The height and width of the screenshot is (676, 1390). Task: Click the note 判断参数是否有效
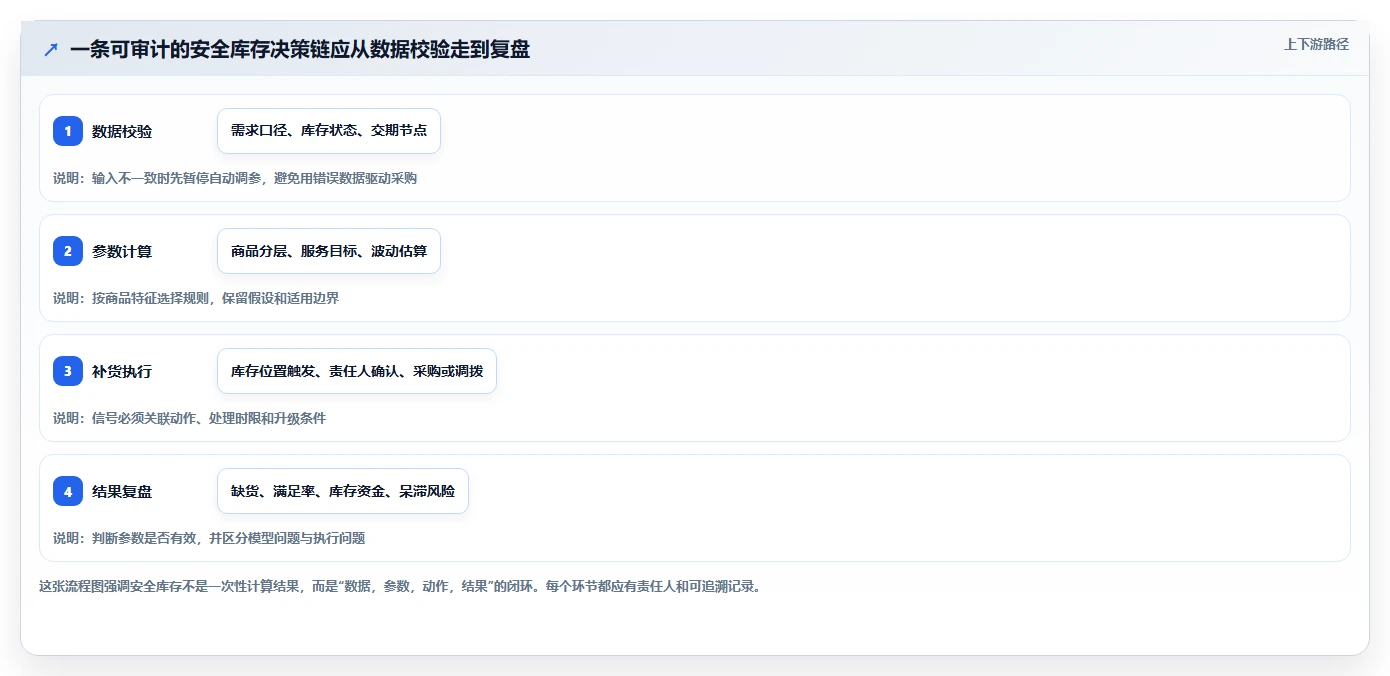(144, 538)
